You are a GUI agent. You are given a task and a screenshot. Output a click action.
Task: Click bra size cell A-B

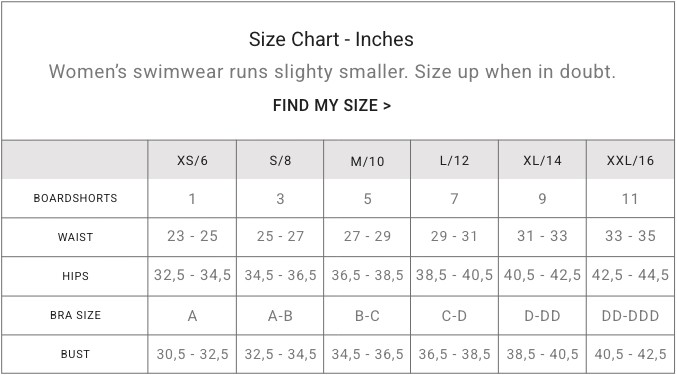click(x=280, y=316)
